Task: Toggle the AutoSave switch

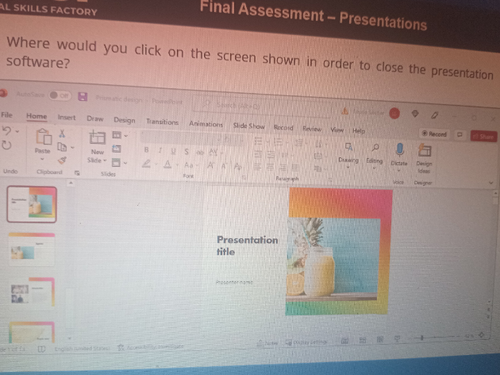Action: click(59, 96)
